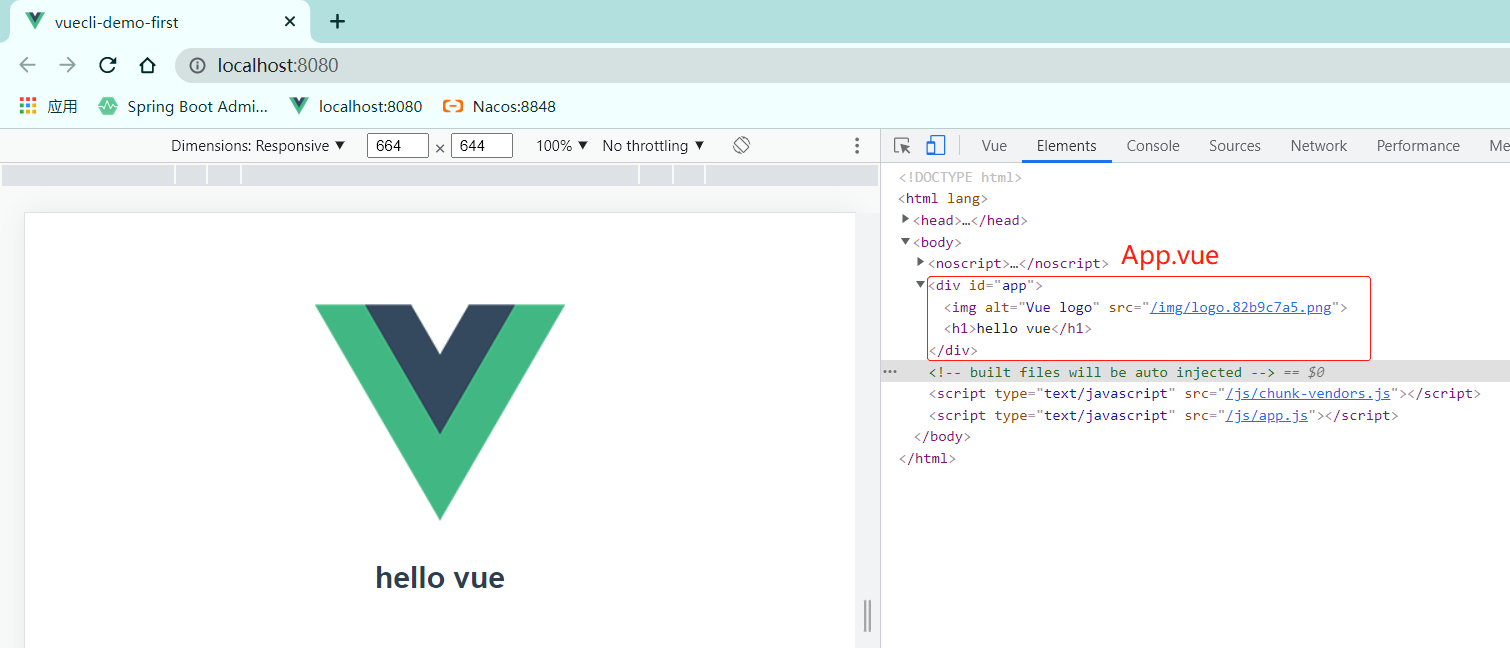The width and height of the screenshot is (1510, 648).
Task: Open the /img/logo.82b9c7a5.png link
Action: (1241, 307)
